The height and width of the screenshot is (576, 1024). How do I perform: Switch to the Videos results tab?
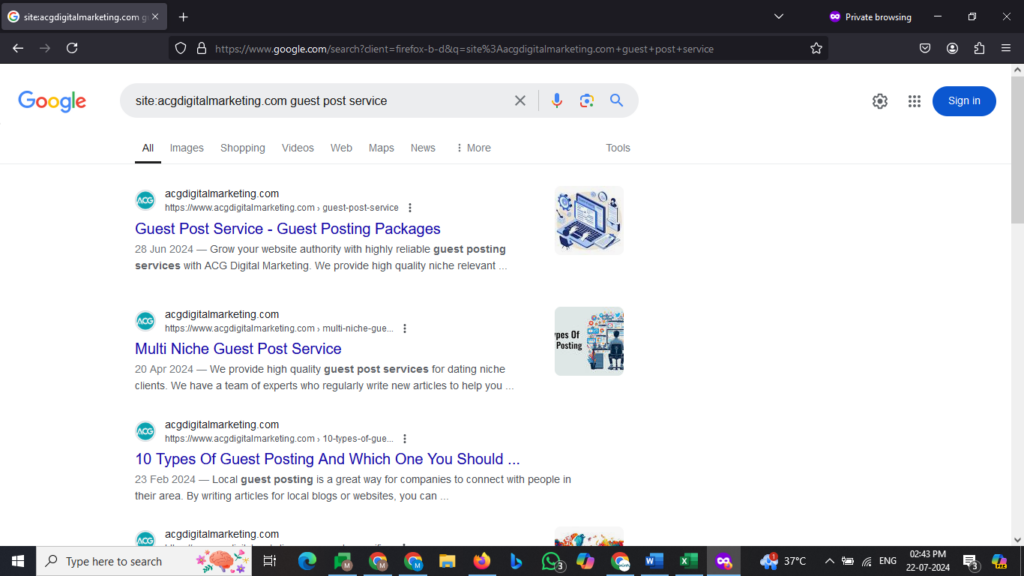298,148
